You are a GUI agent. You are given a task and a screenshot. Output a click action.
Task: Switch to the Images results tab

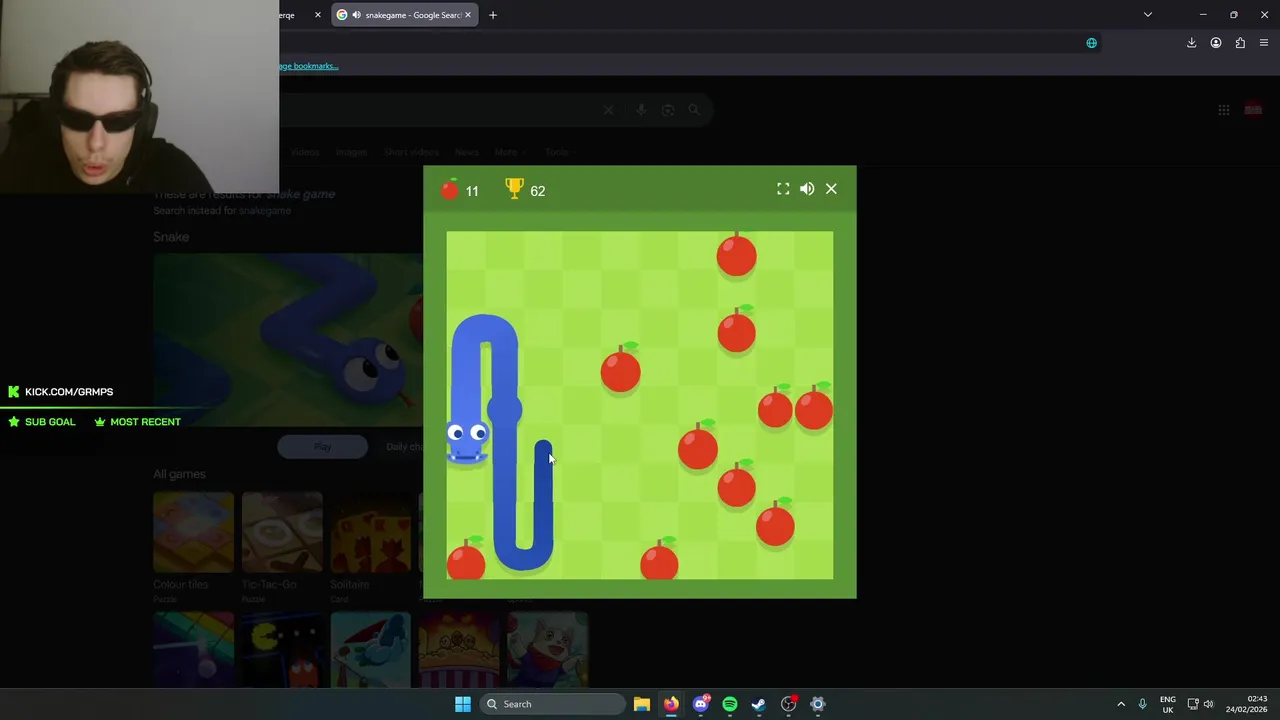(351, 152)
